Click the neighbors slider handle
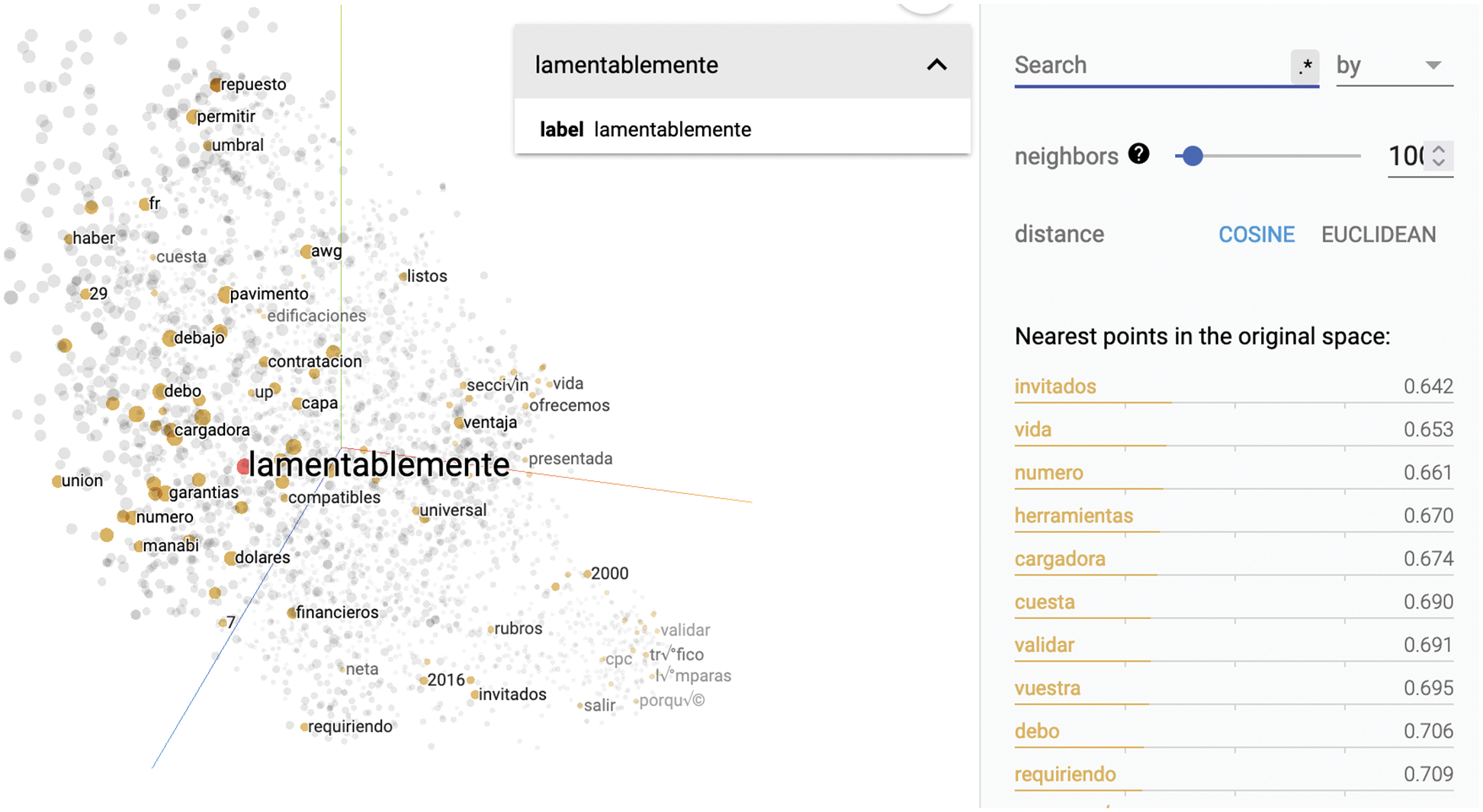The image size is (1483, 812). (x=1192, y=156)
